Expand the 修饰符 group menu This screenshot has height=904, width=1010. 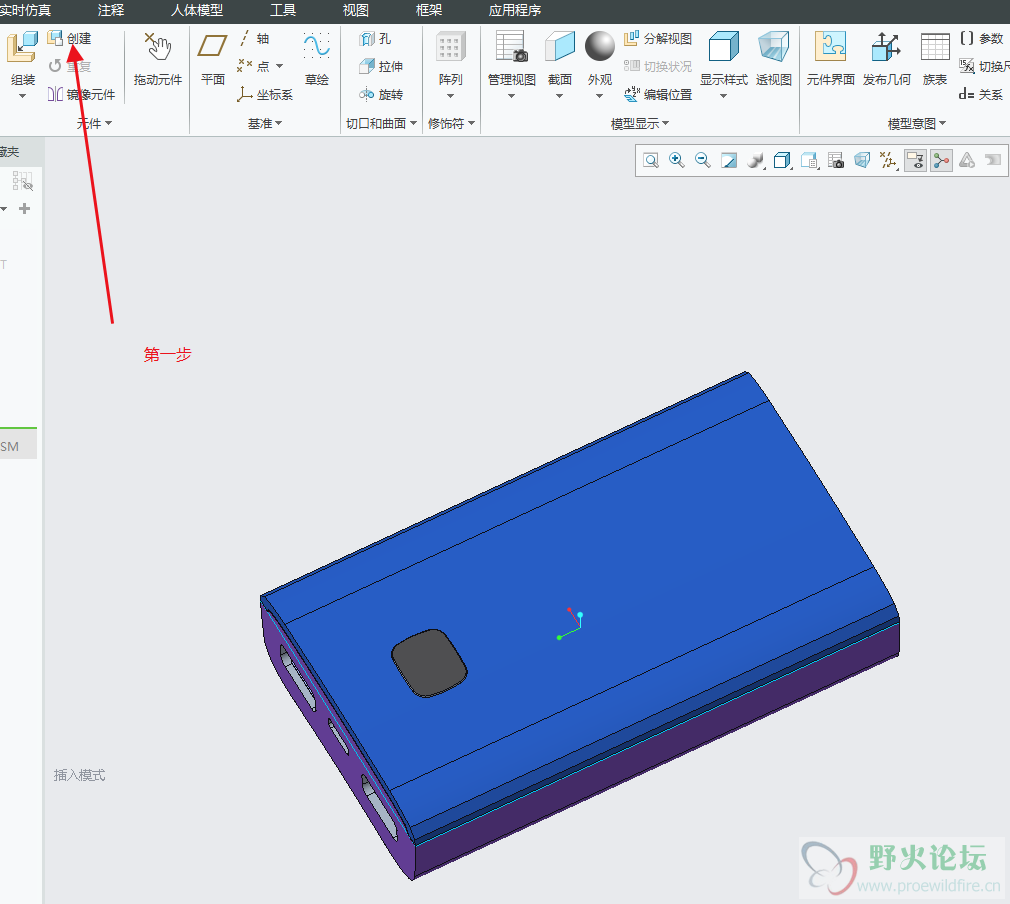452,123
